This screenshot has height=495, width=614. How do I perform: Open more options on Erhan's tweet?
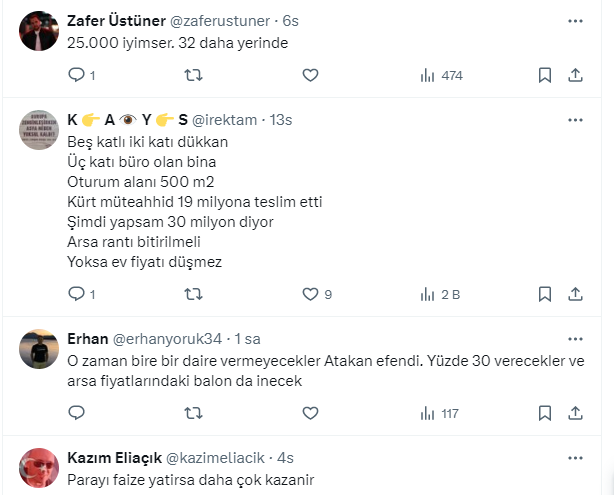(x=575, y=337)
